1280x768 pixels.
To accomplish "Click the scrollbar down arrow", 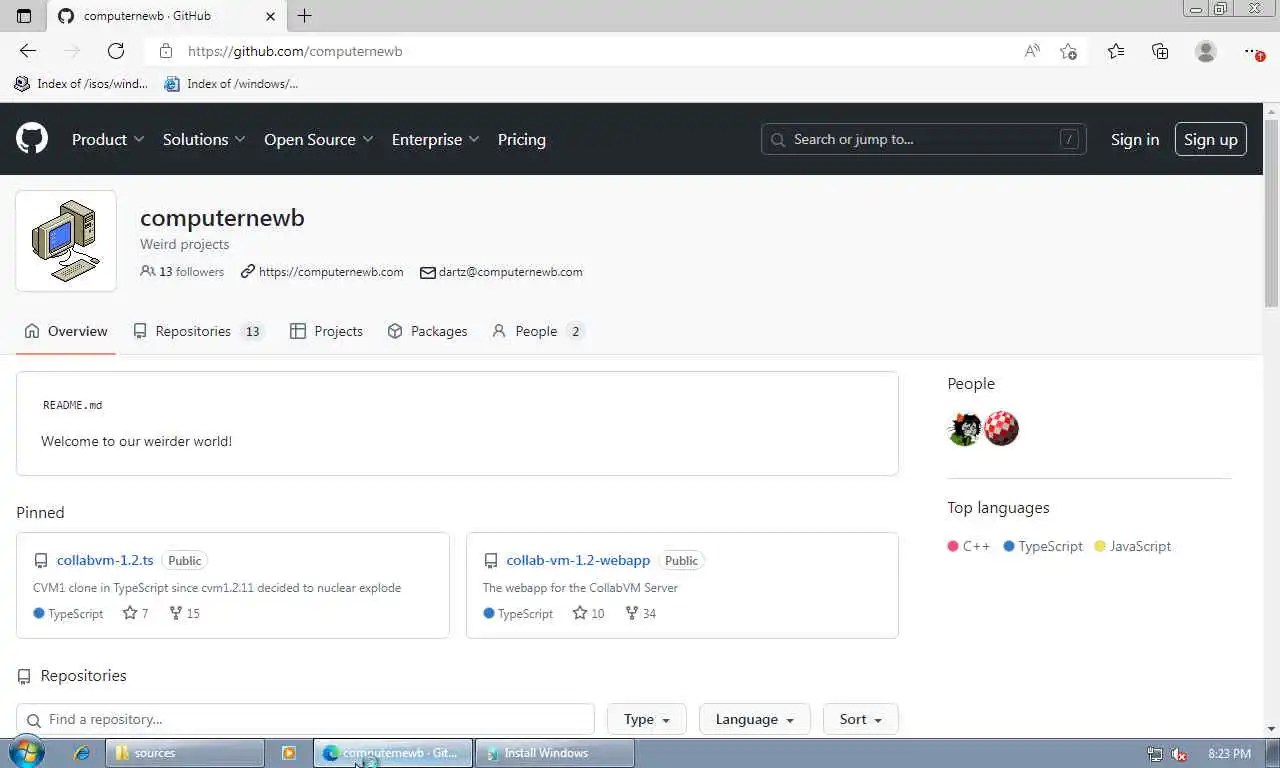I will point(1271,729).
